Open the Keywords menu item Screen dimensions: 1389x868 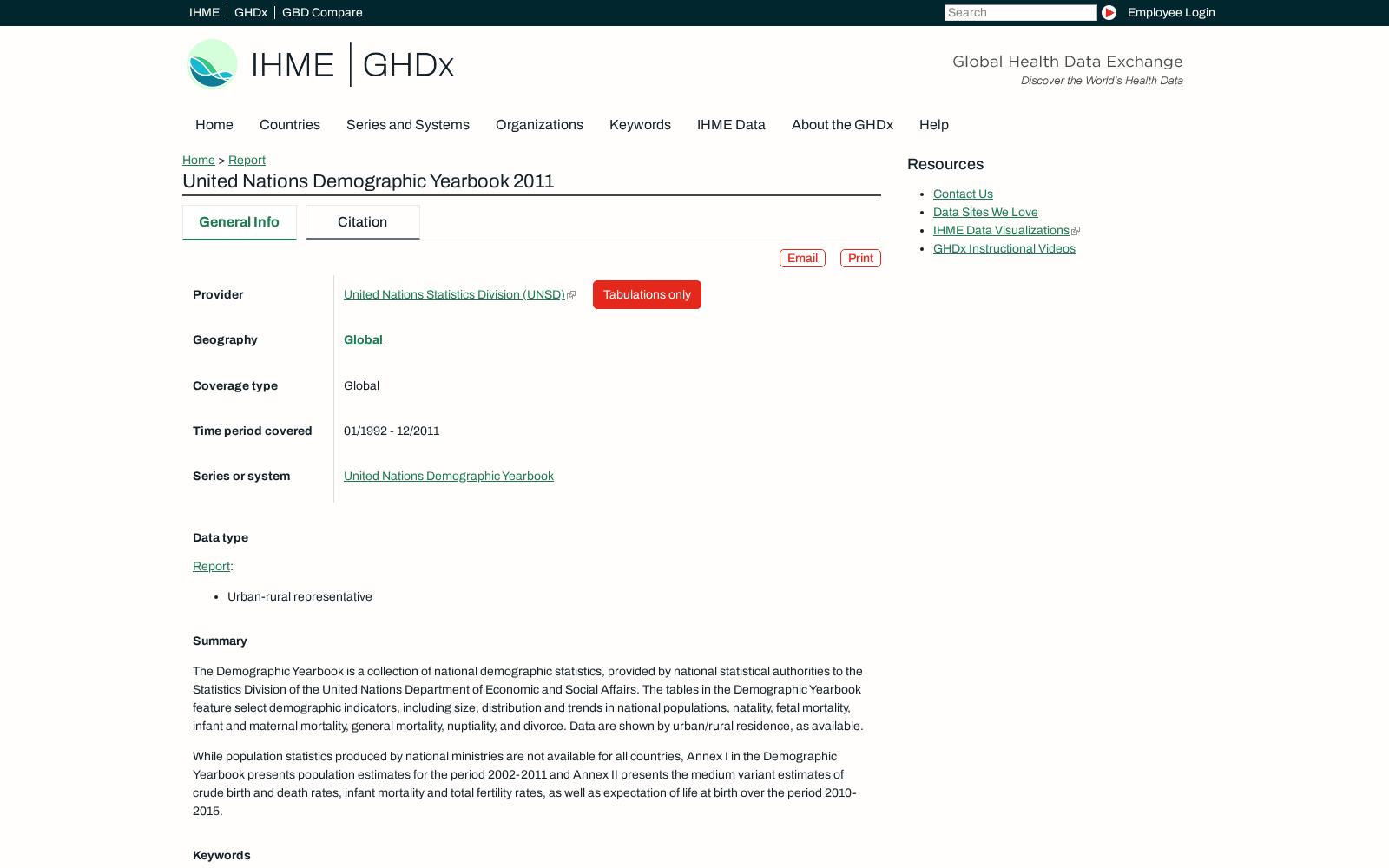[640, 125]
